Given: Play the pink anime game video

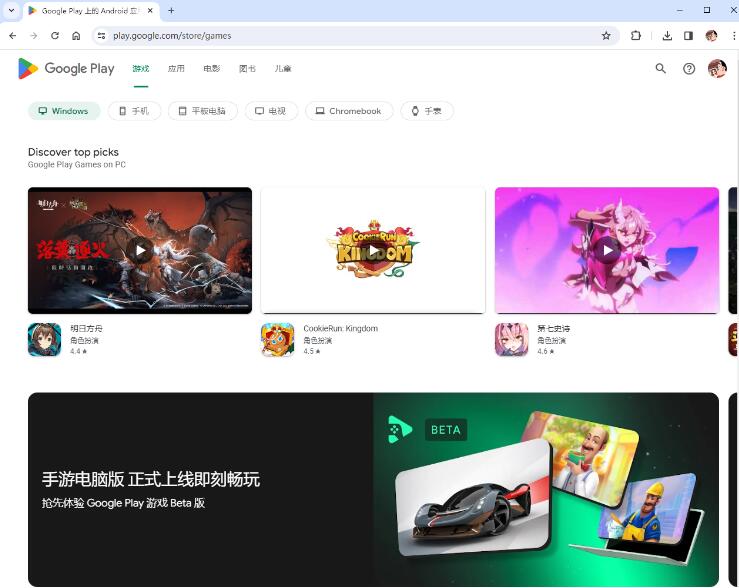Looking at the screenshot, I should (607, 250).
